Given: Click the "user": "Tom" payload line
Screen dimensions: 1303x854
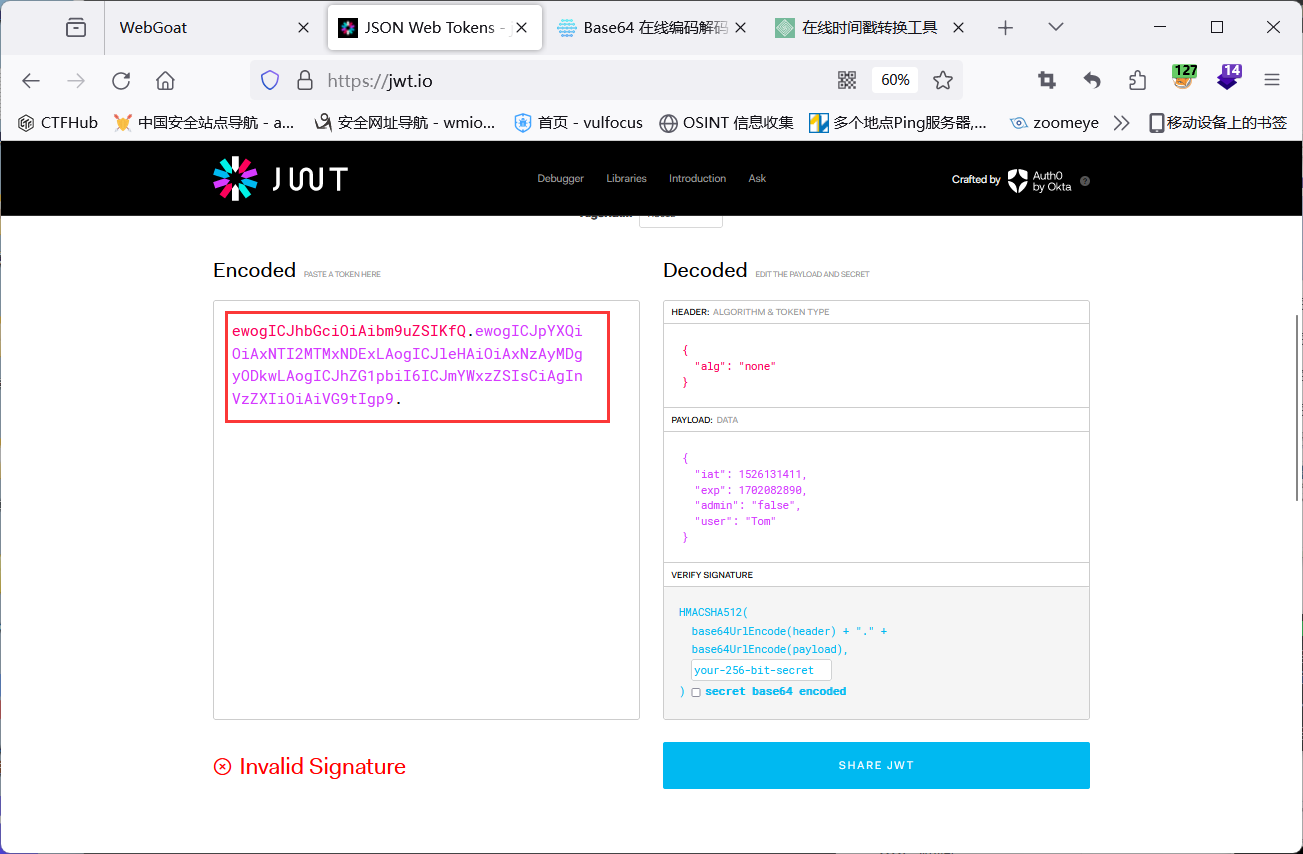Looking at the screenshot, I should pyautogui.click(x=735, y=521).
